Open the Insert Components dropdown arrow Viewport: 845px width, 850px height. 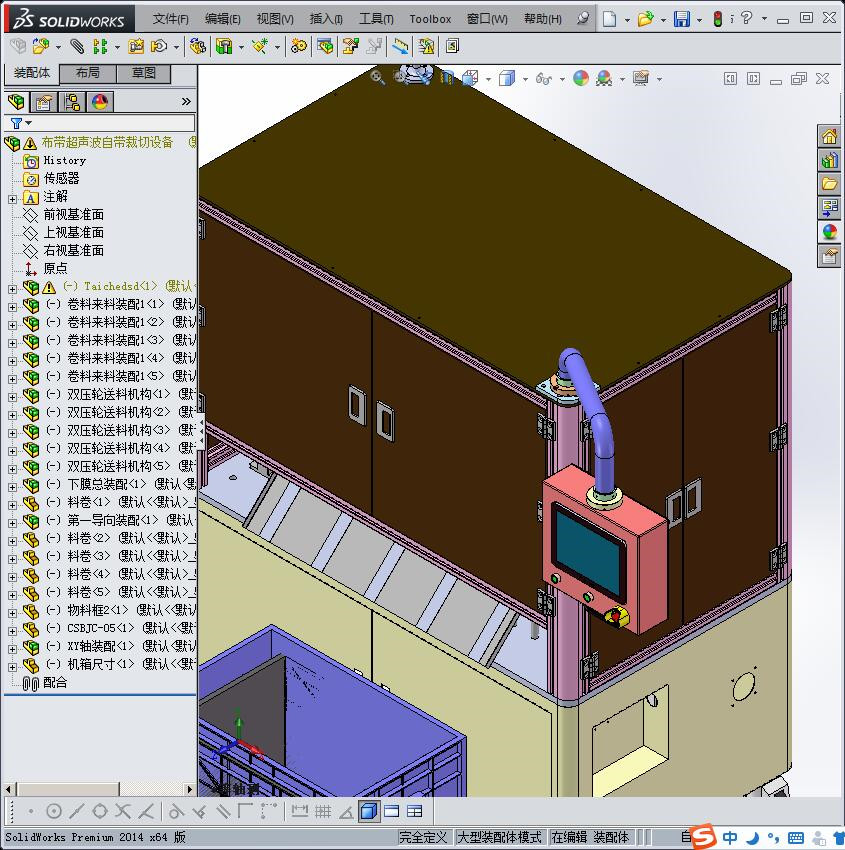(x=58, y=47)
